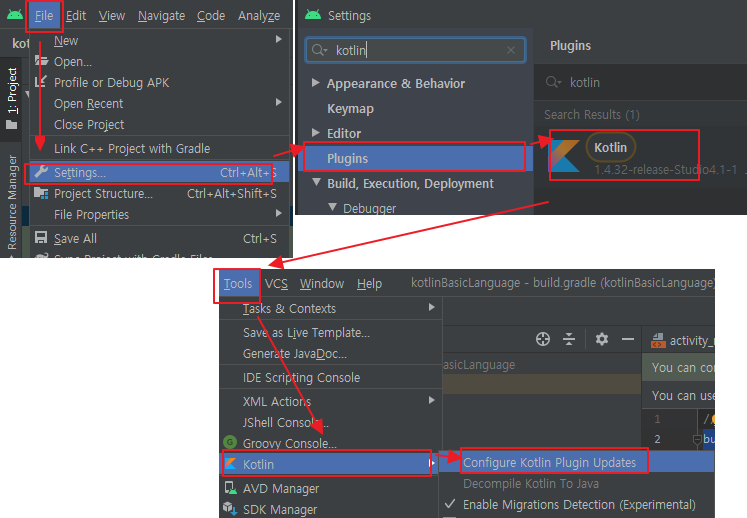This screenshot has width=747, height=518.
Task: Open the Code menu
Action: pos(211,16)
